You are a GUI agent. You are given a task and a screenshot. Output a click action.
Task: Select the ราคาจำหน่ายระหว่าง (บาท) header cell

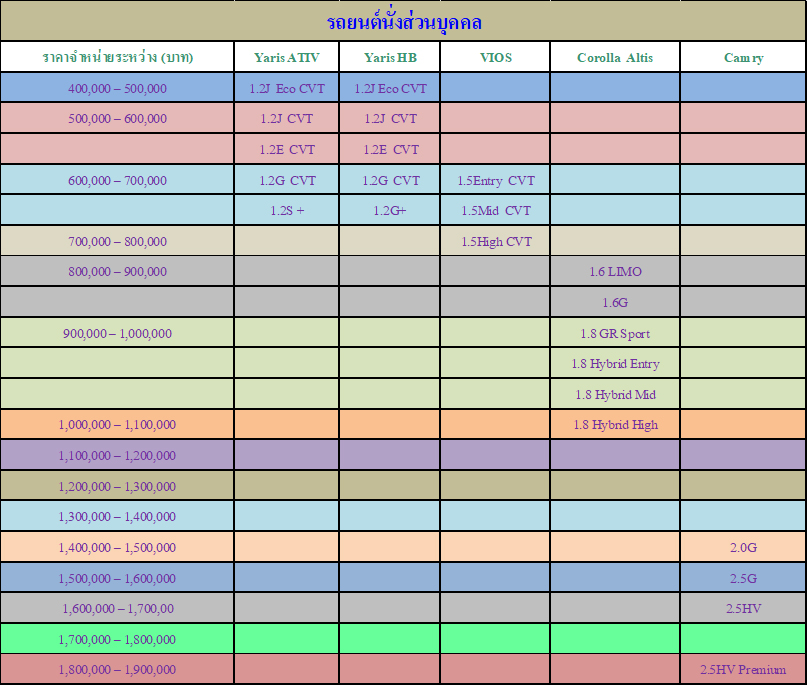pyautogui.click(x=117, y=57)
